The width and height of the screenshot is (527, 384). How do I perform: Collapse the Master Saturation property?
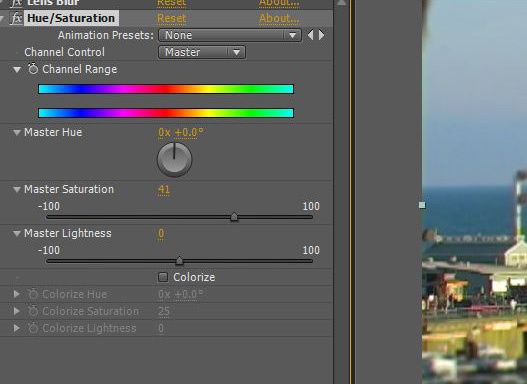[x=16, y=190]
